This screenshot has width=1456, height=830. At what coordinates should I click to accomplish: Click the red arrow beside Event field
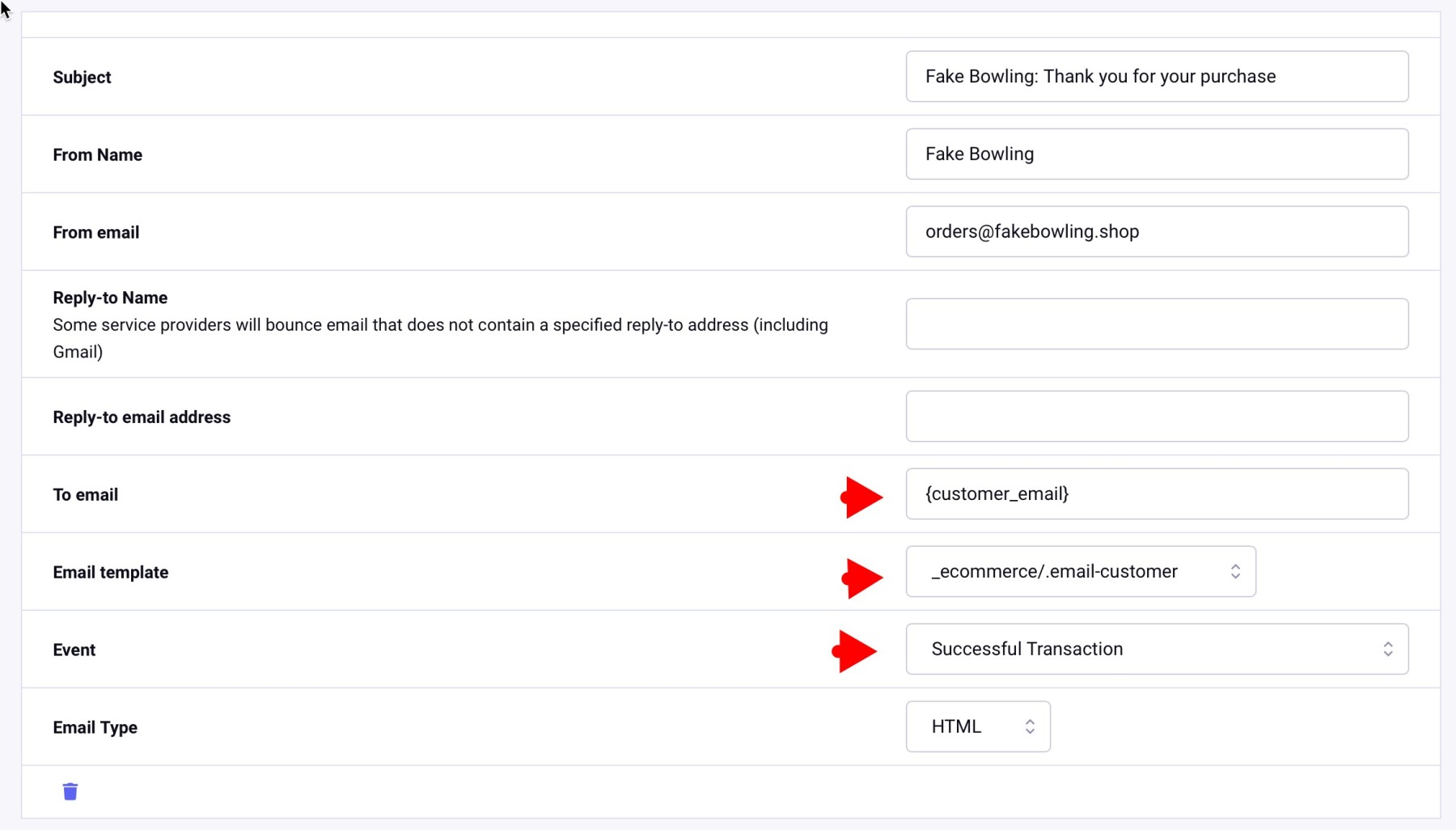point(855,651)
